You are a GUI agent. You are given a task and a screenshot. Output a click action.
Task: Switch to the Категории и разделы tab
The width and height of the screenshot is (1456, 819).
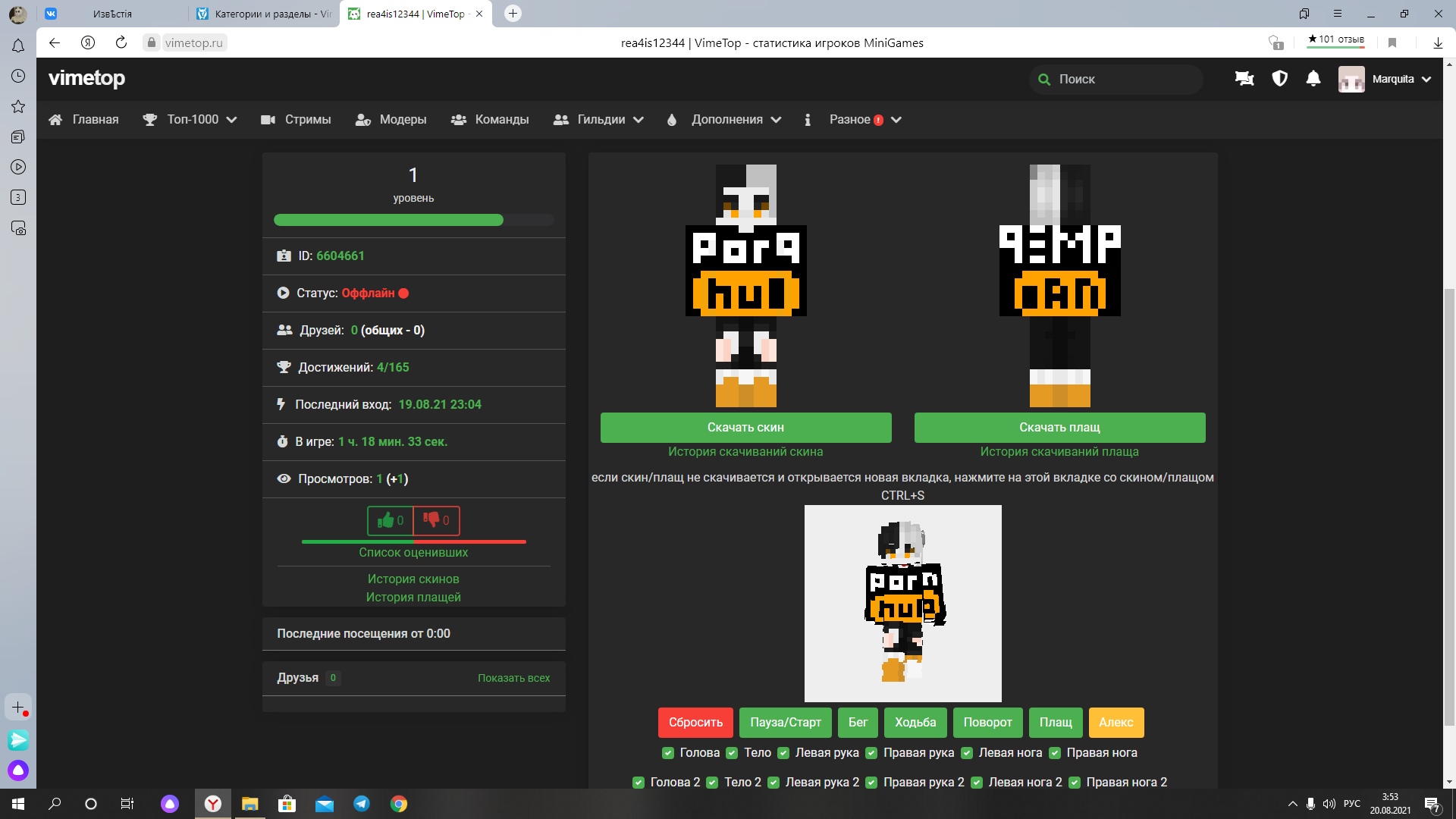(x=263, y=14)
